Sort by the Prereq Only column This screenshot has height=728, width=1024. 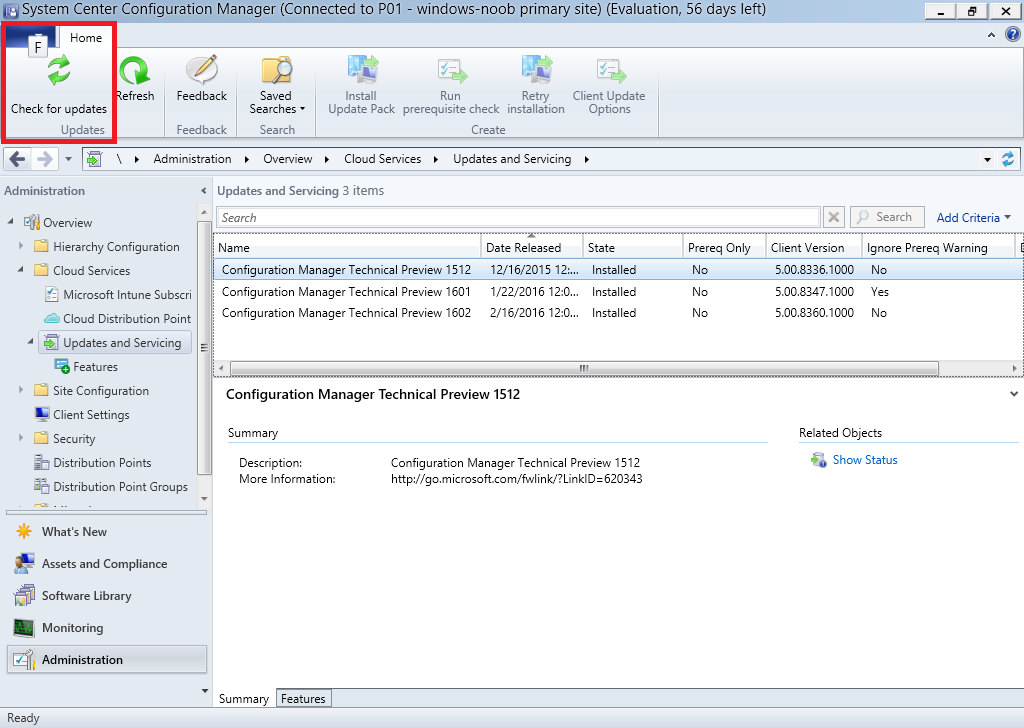724,247
